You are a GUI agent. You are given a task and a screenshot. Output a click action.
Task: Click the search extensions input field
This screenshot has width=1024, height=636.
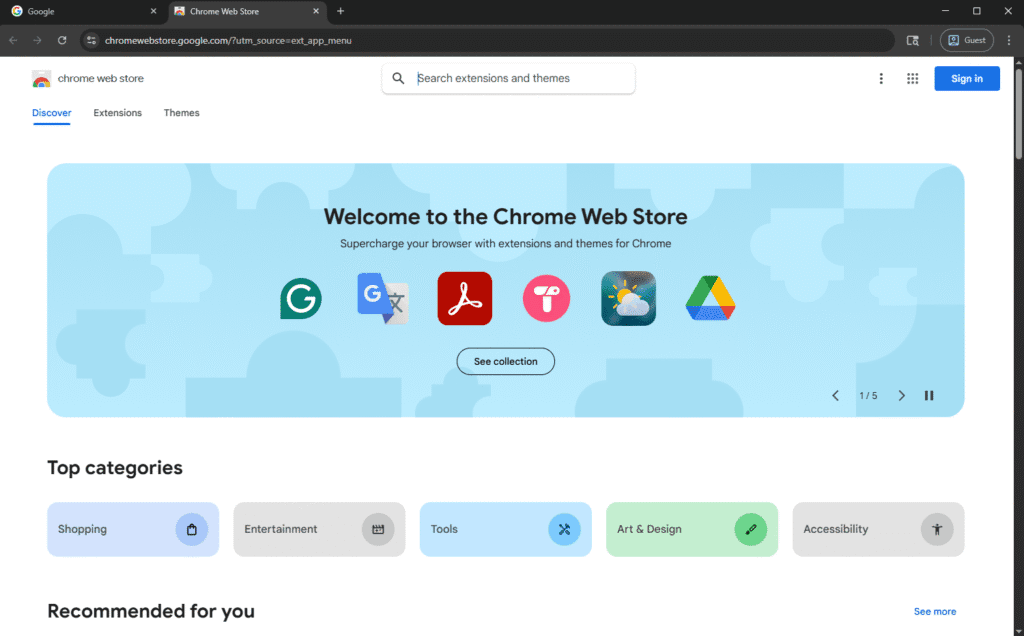[508, 78]
